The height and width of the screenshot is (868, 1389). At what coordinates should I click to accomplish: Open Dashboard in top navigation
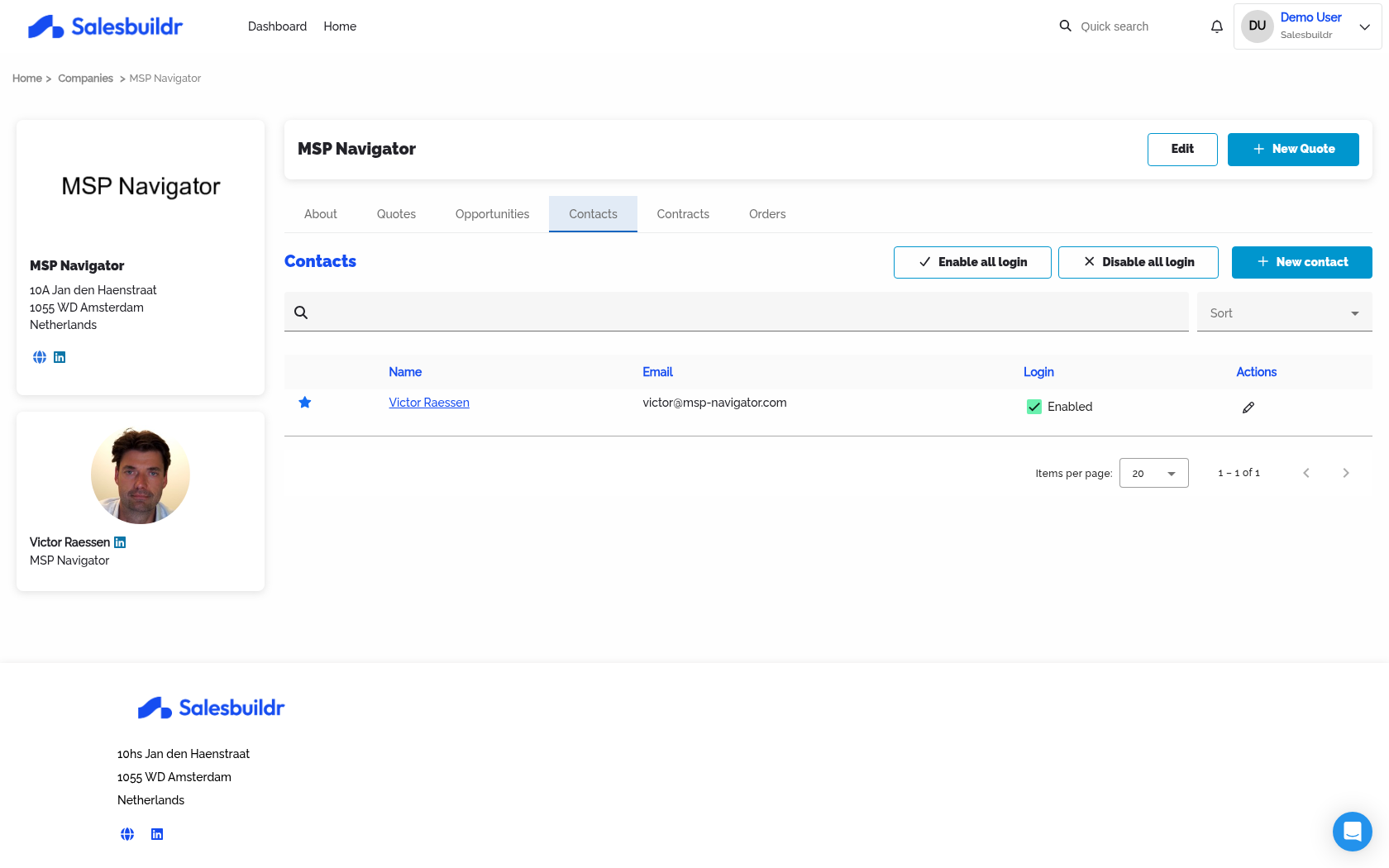pyautogui.click(x=277, y=26)
